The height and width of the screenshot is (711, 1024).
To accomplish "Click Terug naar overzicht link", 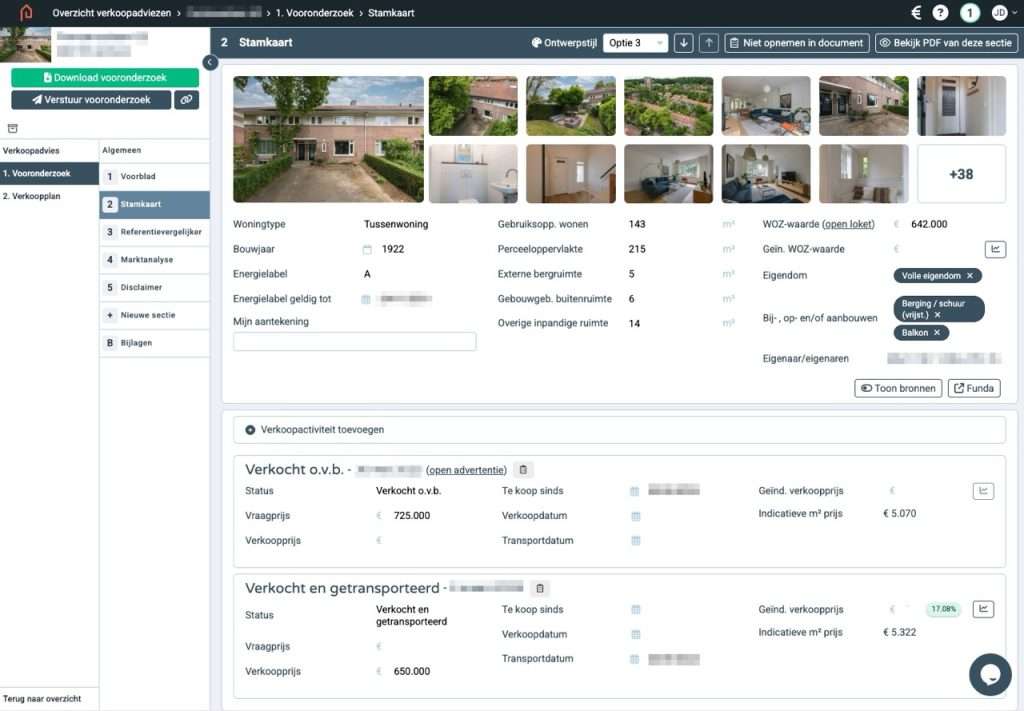I will (x=42, y=699).
